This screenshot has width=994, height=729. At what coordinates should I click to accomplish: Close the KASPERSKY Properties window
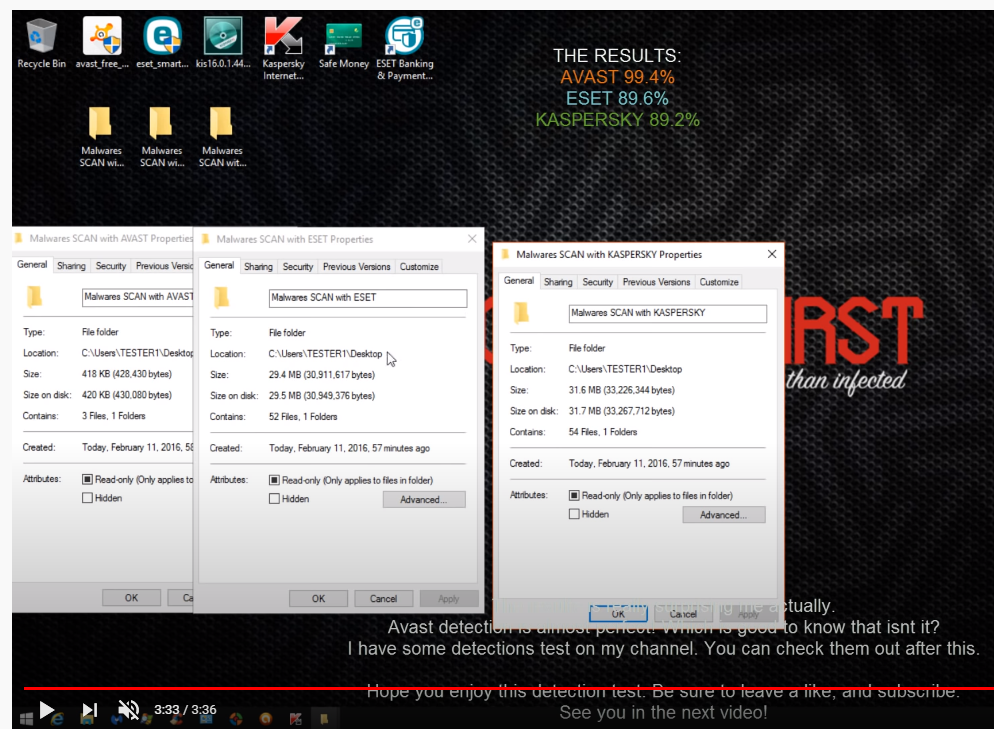(771, 254)
